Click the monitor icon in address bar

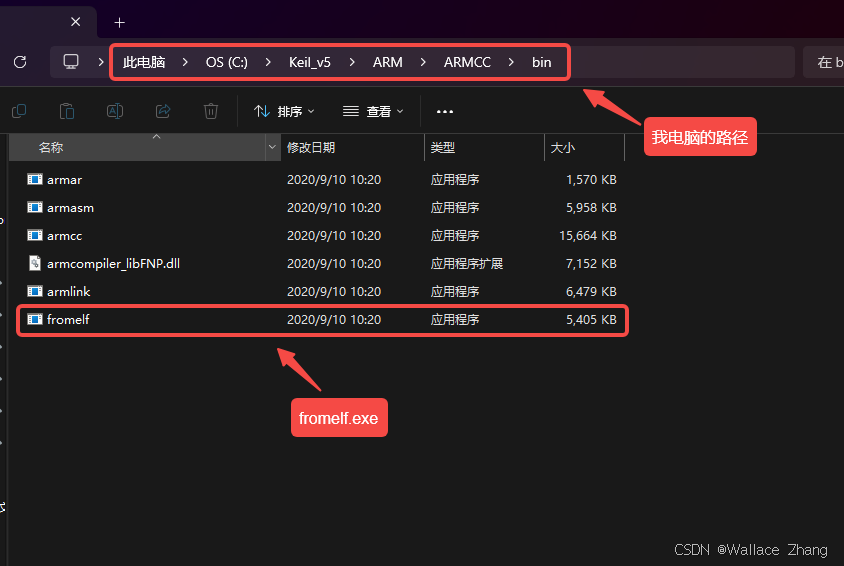tap(71, 62)
